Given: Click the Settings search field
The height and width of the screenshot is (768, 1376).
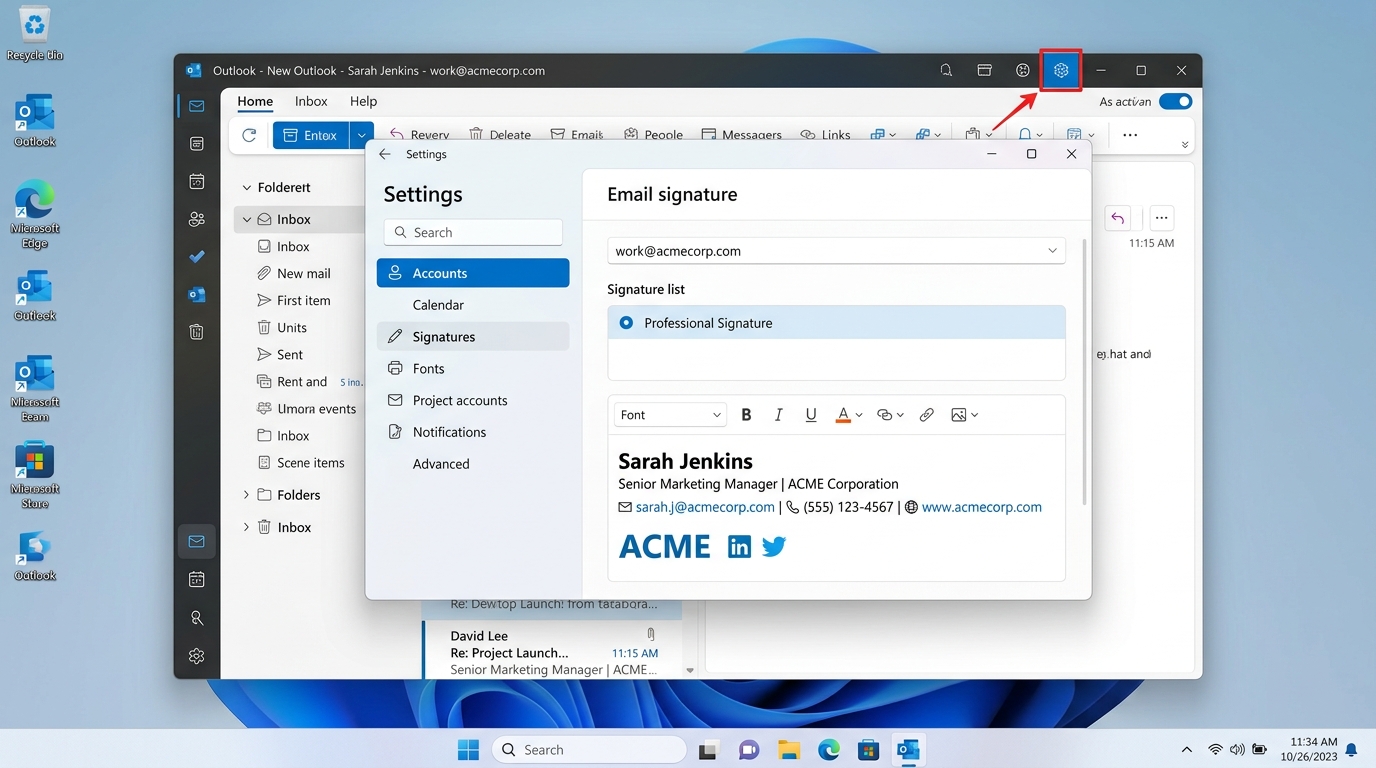Looking at the screenshot, I should (473, 232).
